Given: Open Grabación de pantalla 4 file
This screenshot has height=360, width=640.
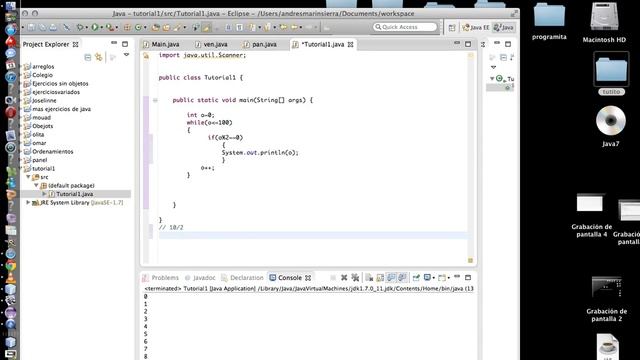Looking at the screenshot, I should (591, 216).
